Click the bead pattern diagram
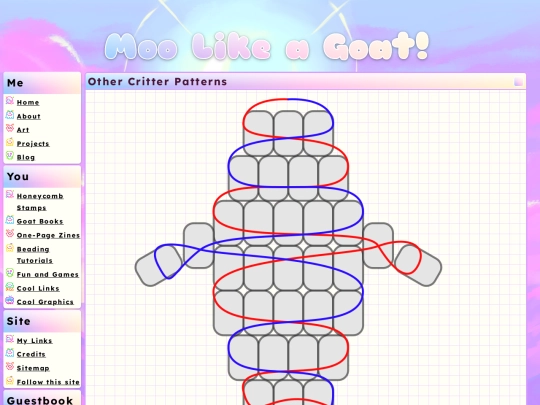This screenshot has width=540, height=405. coord(288,251)
